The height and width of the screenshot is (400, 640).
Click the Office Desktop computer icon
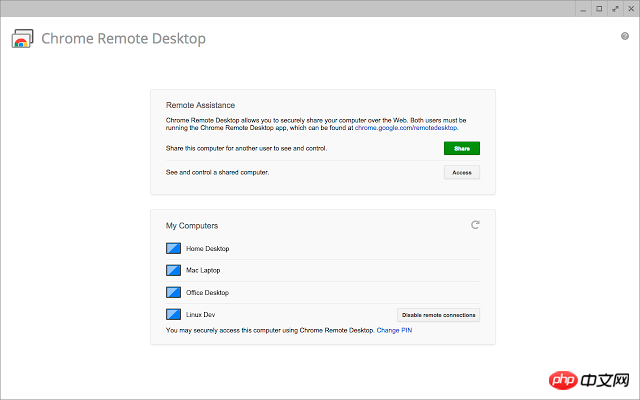(x=173, y=292)
